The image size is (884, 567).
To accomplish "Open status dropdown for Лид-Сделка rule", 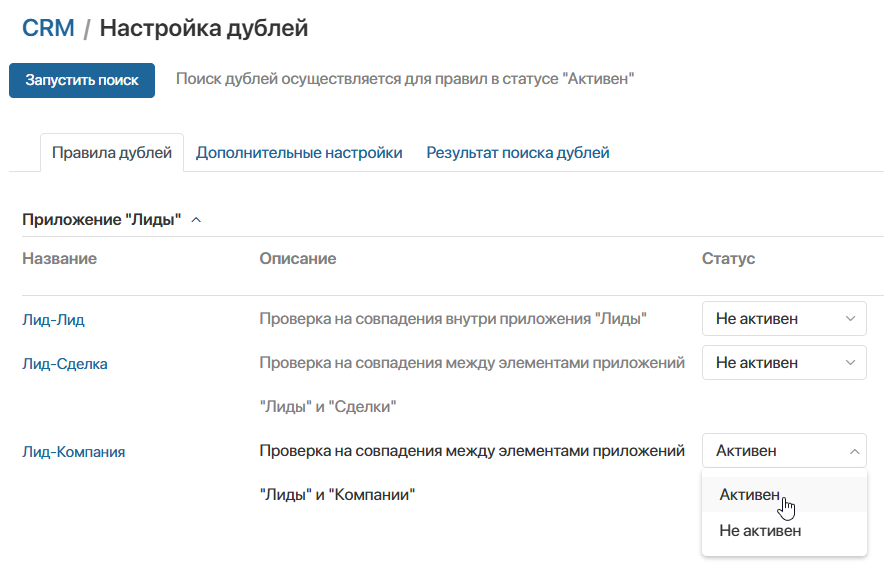I will (784, 362).
